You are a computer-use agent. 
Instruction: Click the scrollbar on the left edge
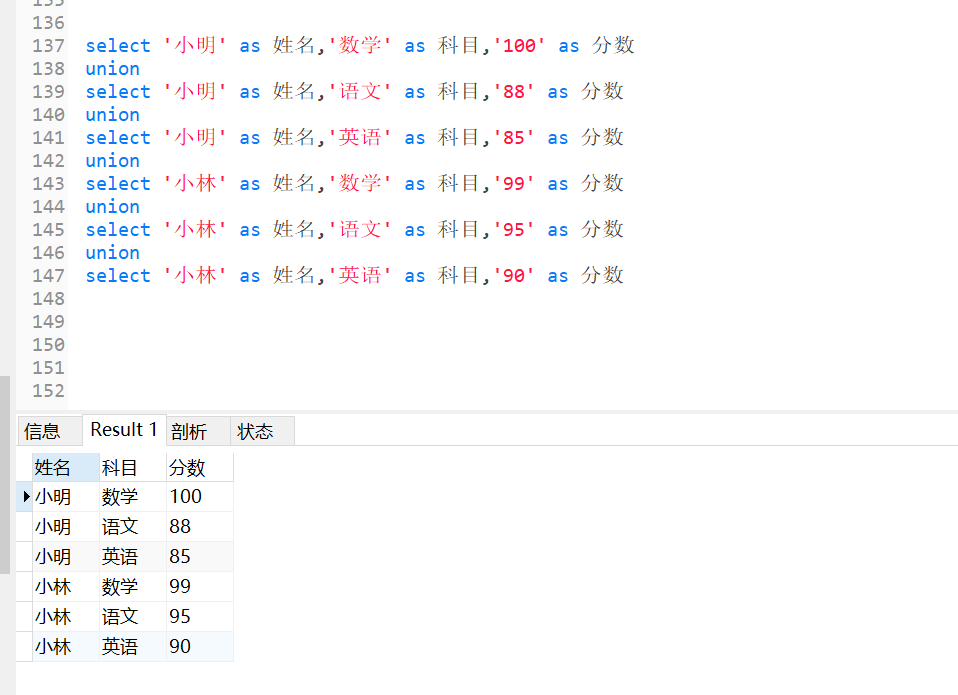(5, 390)
